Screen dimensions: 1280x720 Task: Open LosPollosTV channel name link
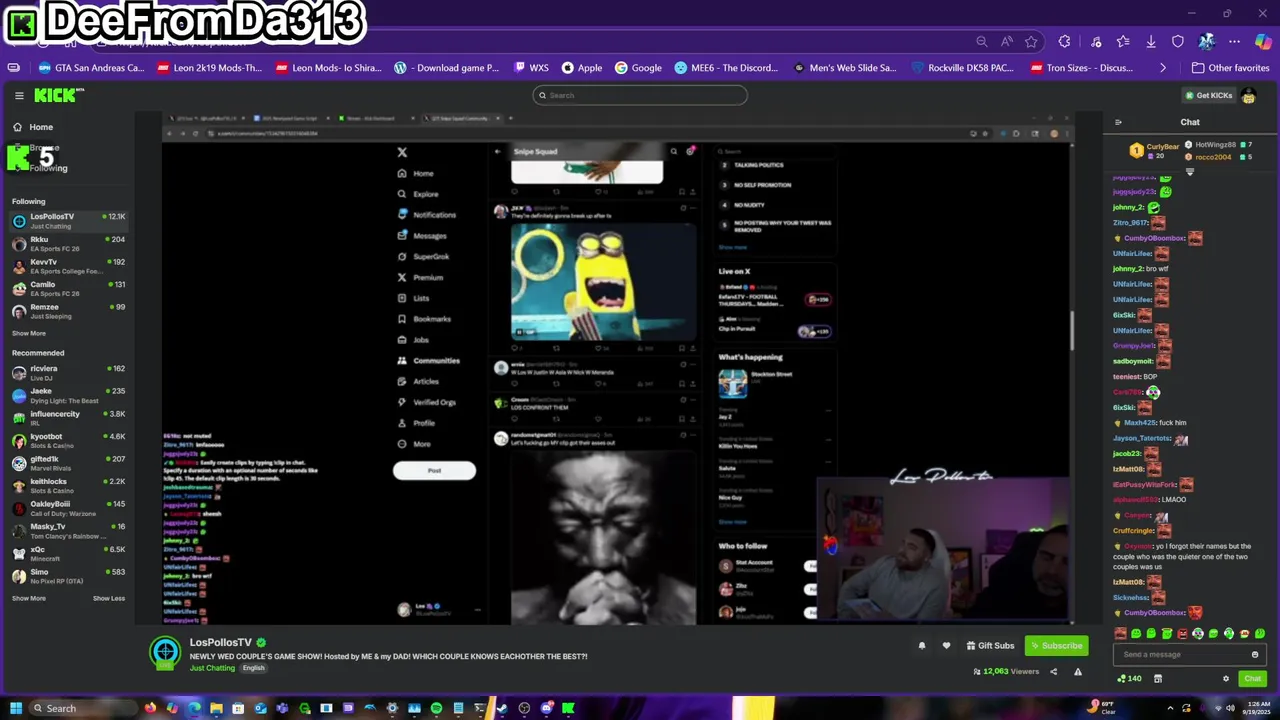[221, 643]
